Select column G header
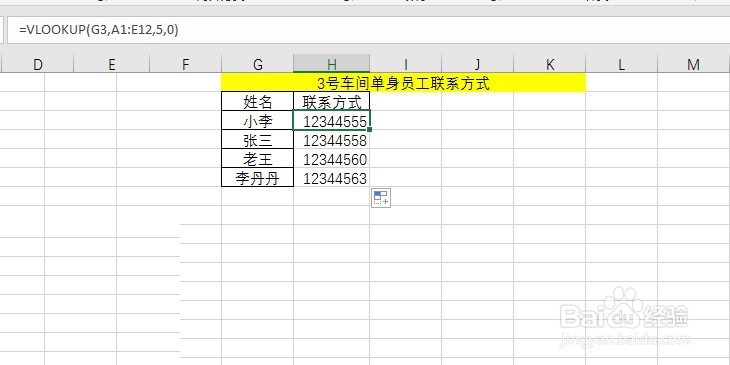This screenshot has height=365, width=730. 257,64
